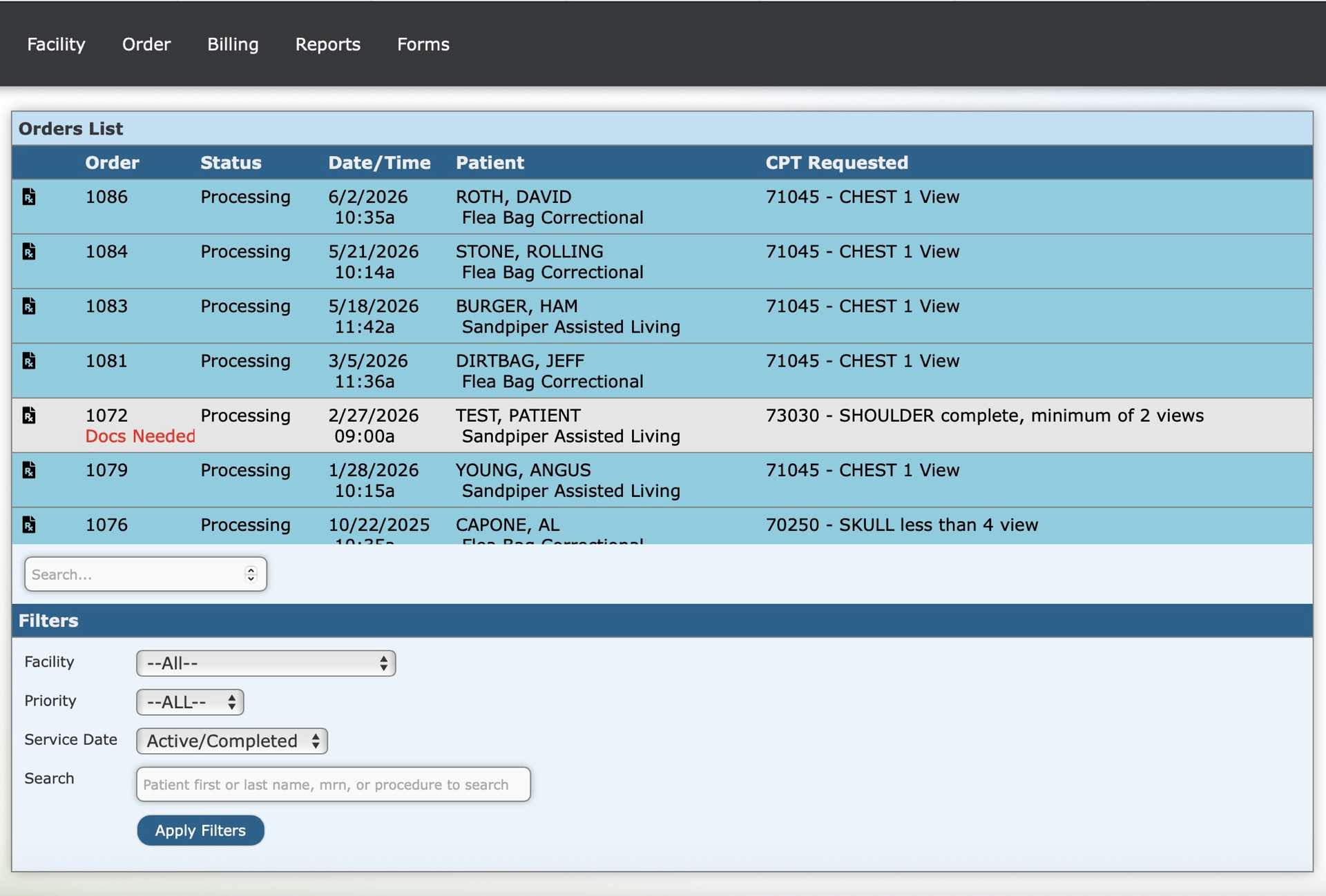Open the Rx document icon for order 1072
Screen dimensions: 1326x896
[29, 415]
